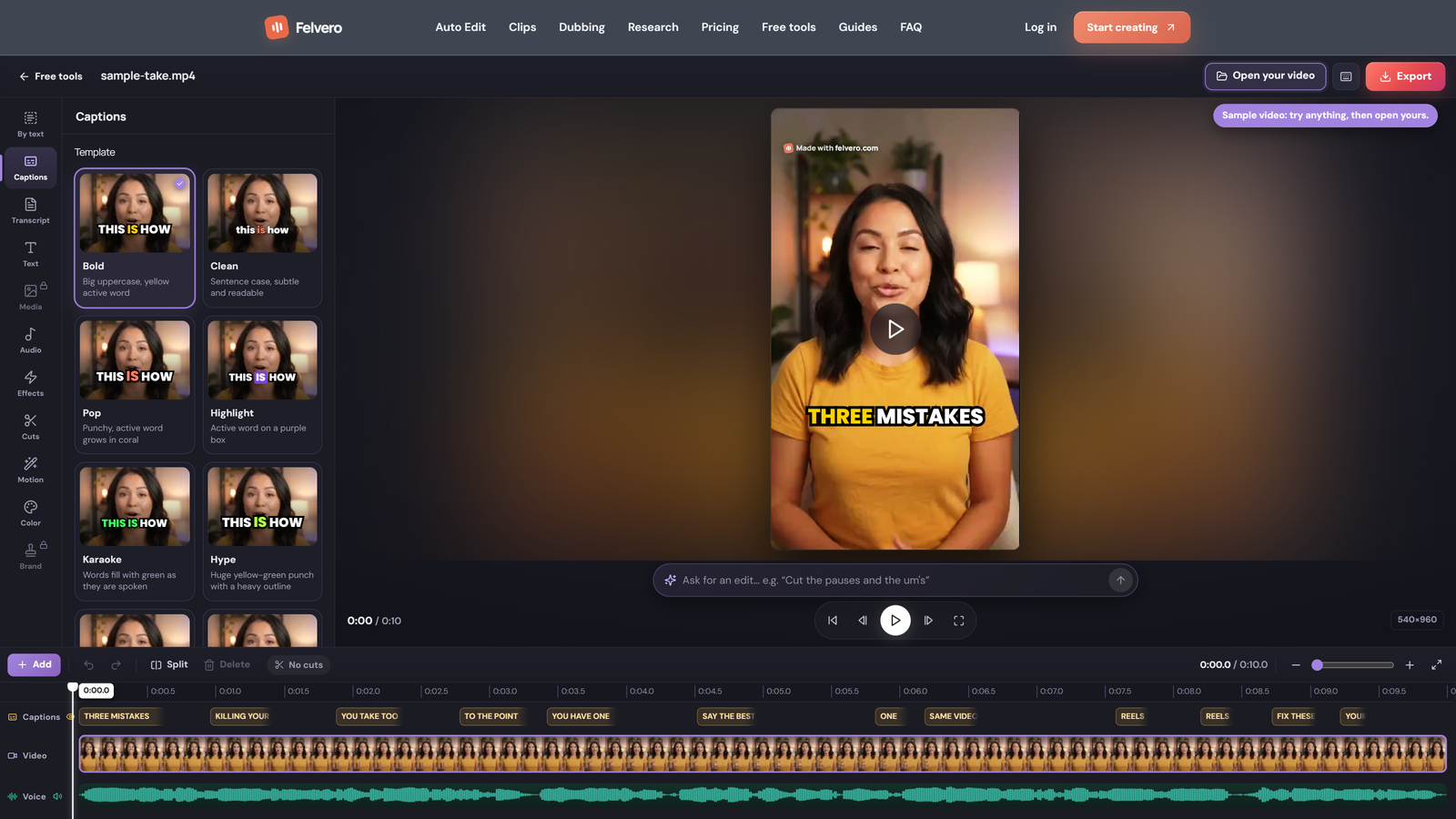Play video using the center overlay button
Image resolution: width=1456 pixels, height=819 pixels.
click(x=895, y=329)
